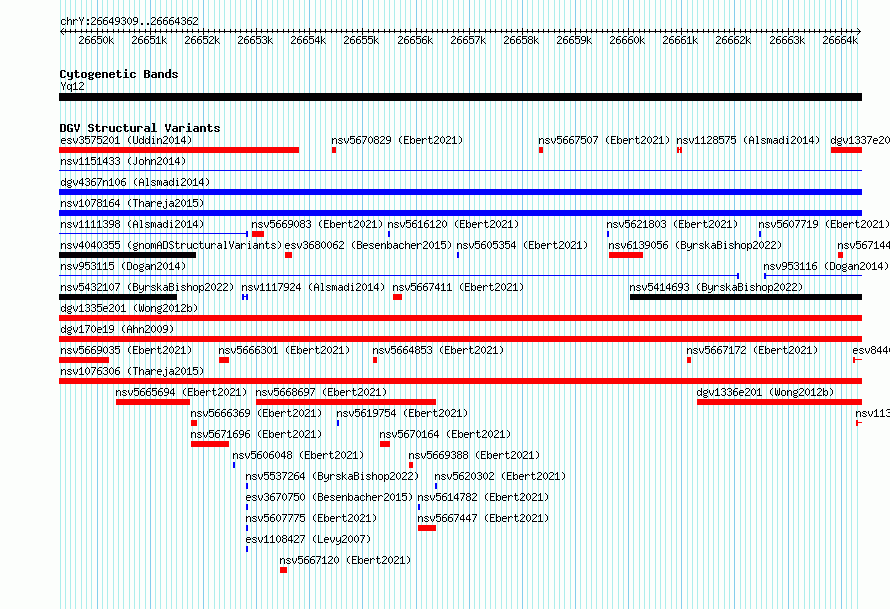Click the black bar under nsv5414693

[x=746, y=297]
